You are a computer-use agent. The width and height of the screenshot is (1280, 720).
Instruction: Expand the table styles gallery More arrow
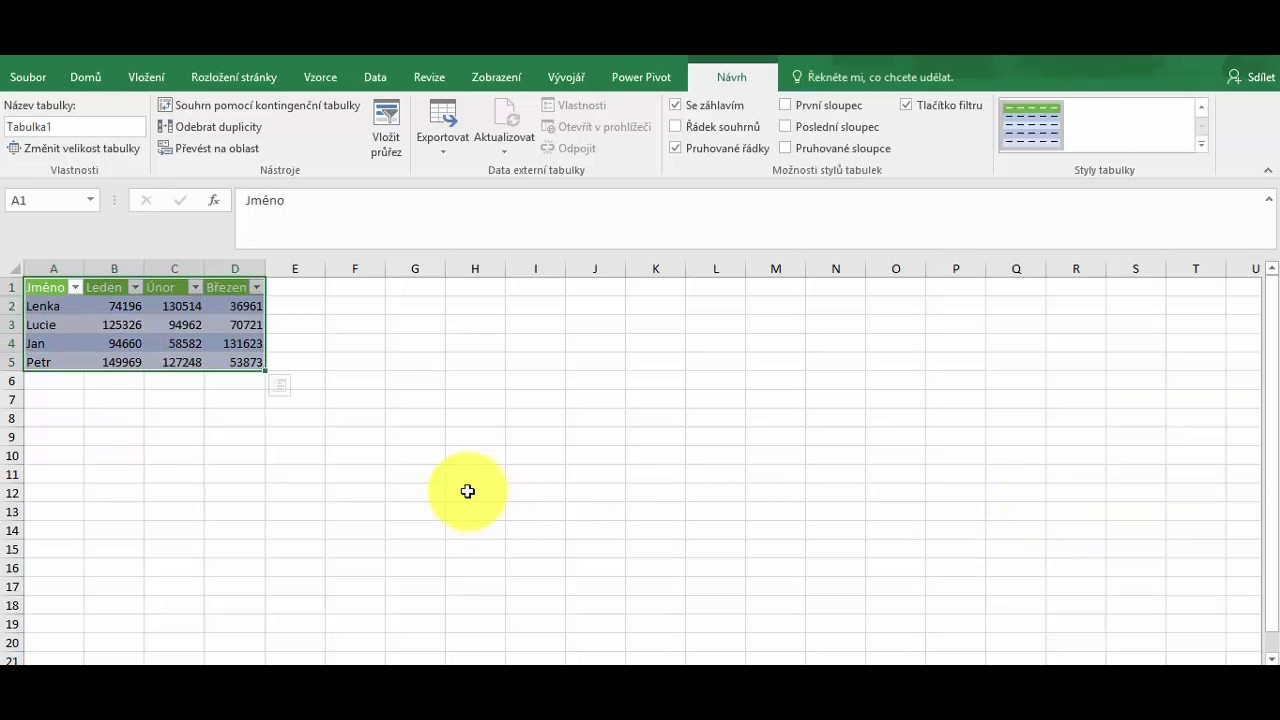(x=1201, y=145)
